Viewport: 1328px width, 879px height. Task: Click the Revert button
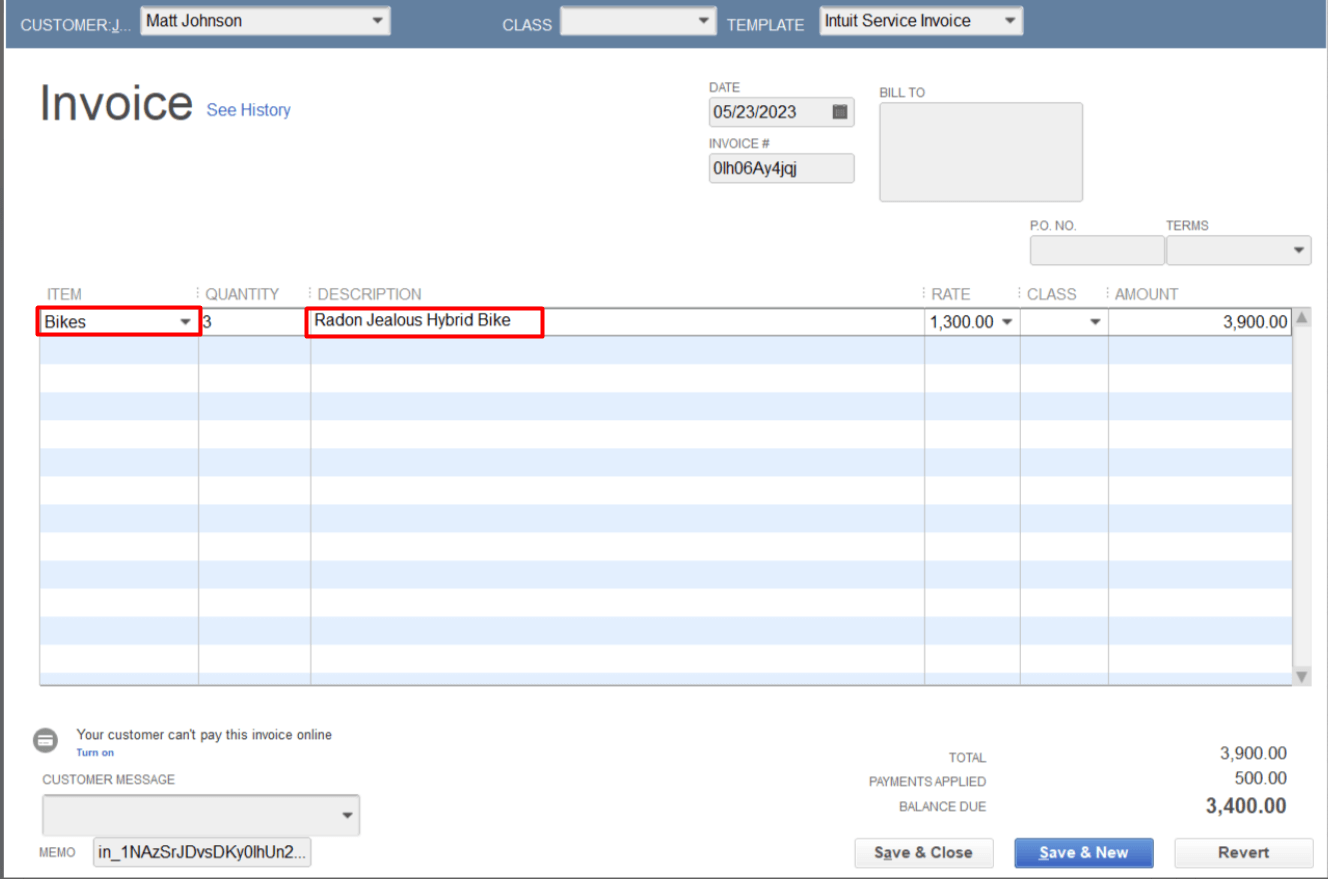point(1243,852)
